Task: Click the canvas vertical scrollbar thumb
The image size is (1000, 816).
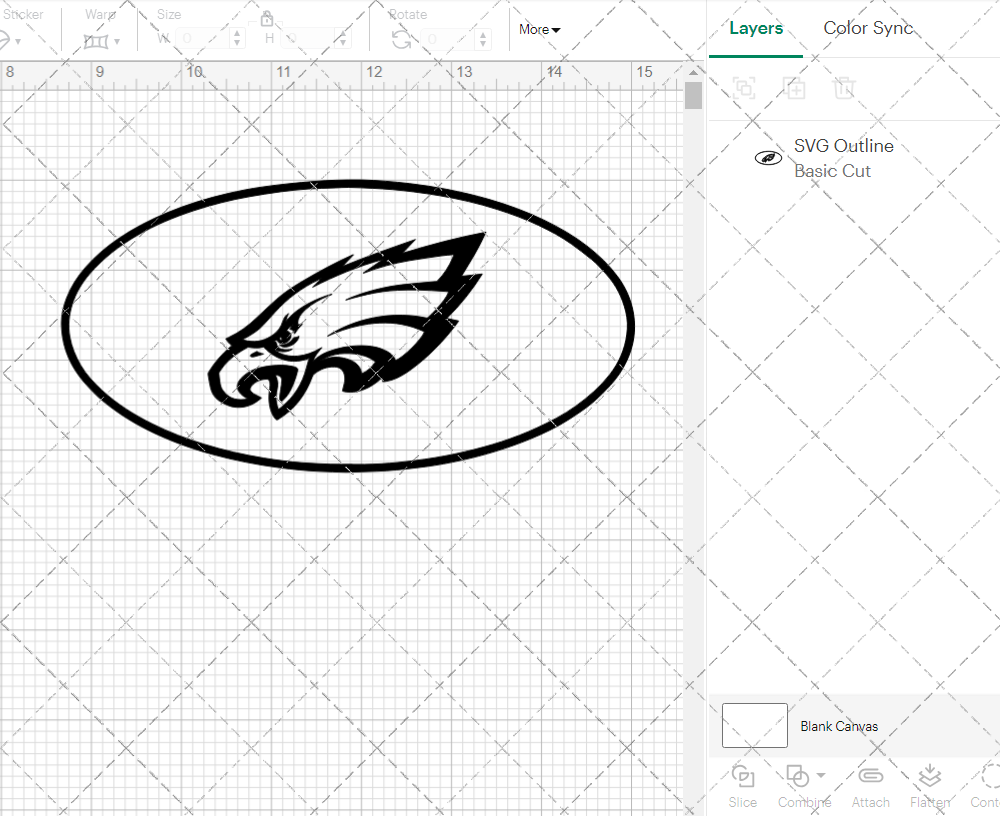Action: (693, 95)
